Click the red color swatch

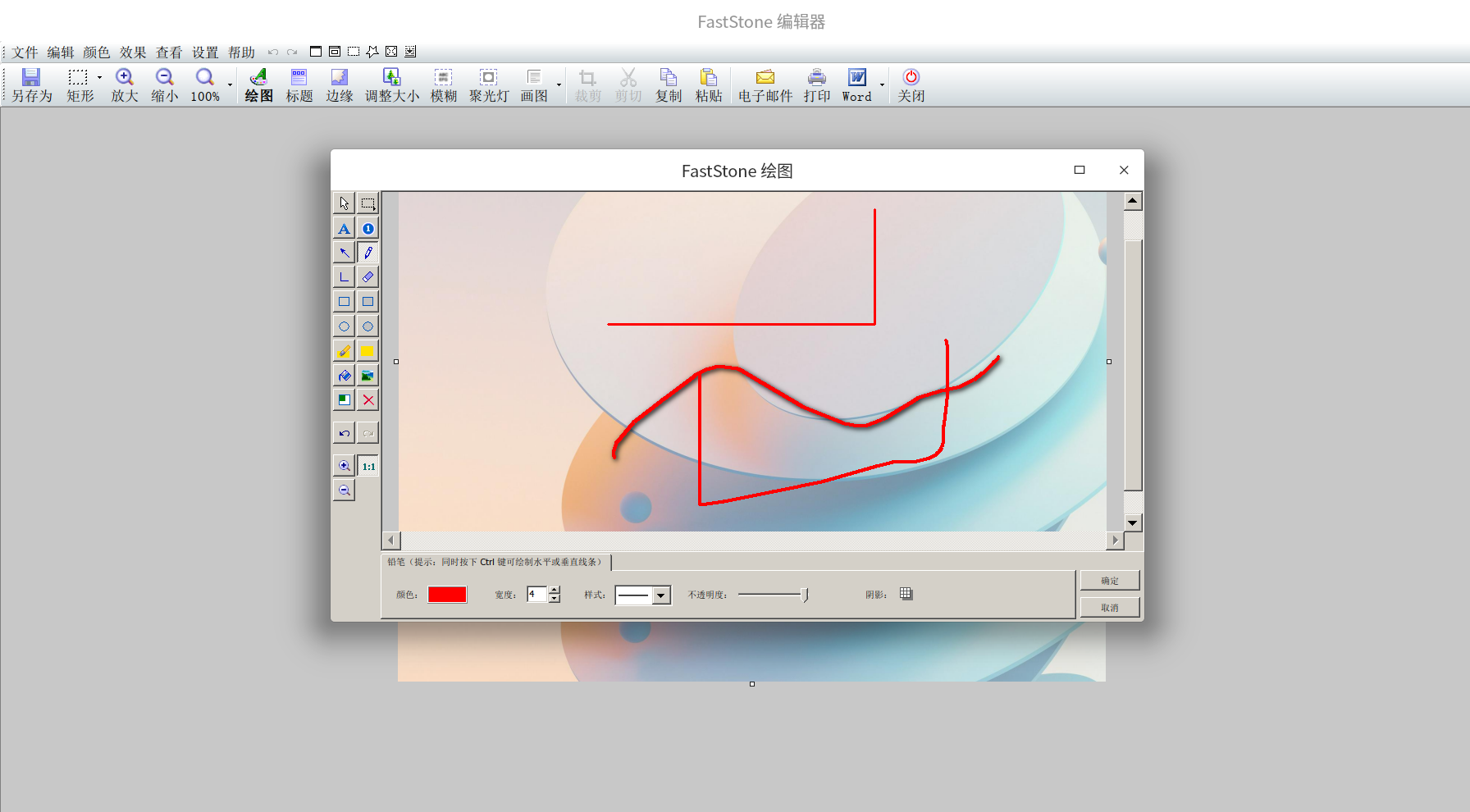447,595
